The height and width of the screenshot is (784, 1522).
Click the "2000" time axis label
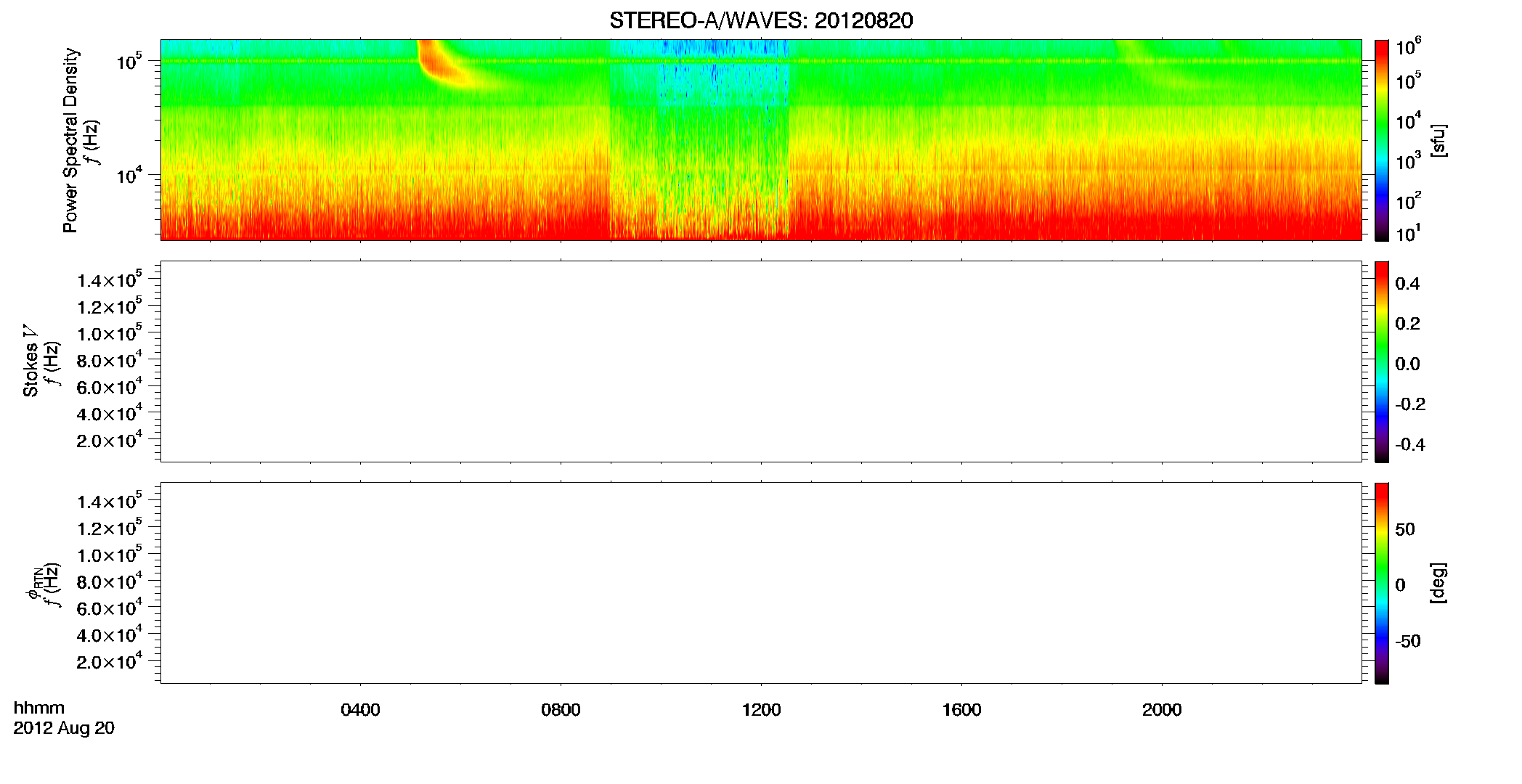pos(1162,710)
